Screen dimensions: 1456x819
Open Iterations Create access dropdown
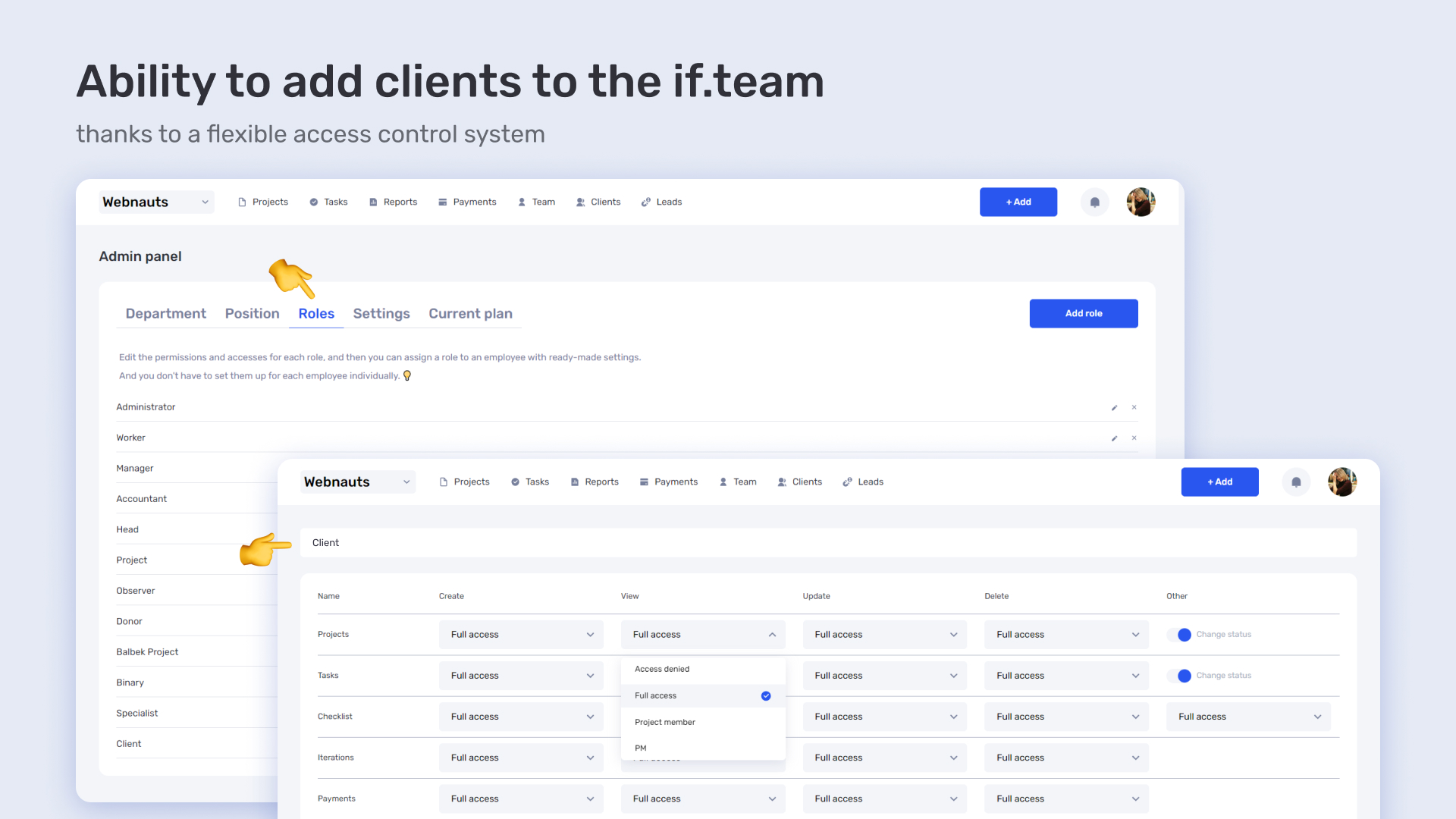[x=521, y=758]
